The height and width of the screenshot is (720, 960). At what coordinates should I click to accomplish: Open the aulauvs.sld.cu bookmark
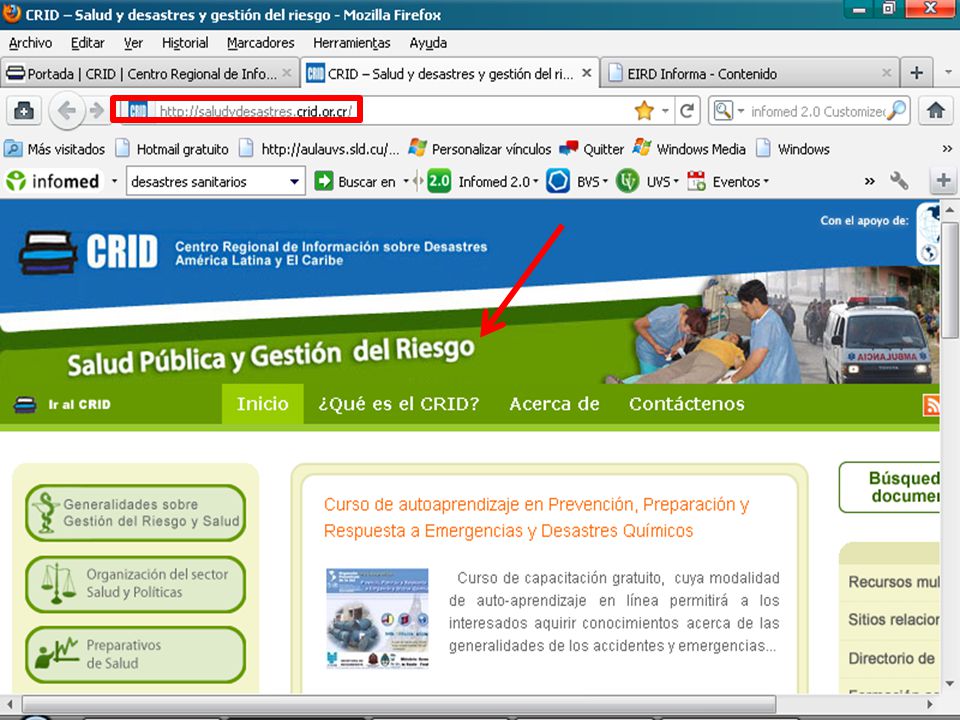tap(319, 149)
